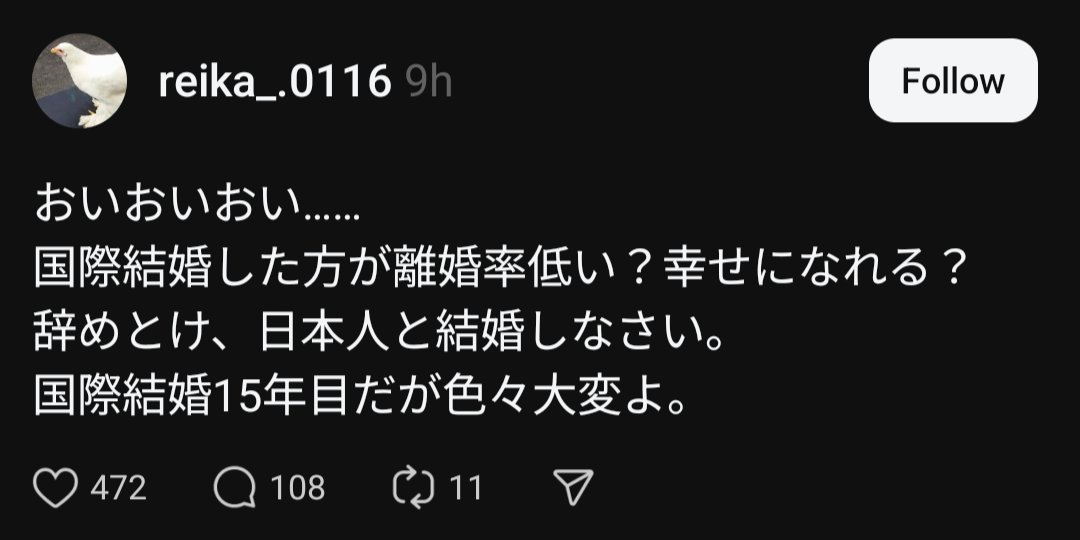Screen dimensions: 1080x540
Task: Open the post via the 9h timestamp
Action: tap(428, 83)
